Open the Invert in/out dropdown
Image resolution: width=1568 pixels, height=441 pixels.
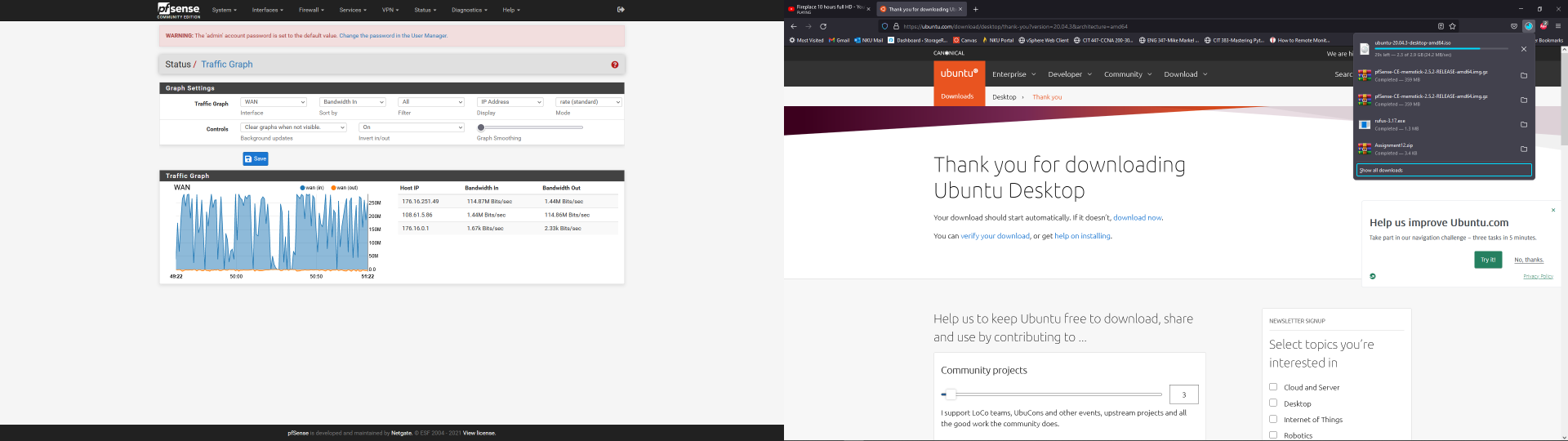click(412, 127)
